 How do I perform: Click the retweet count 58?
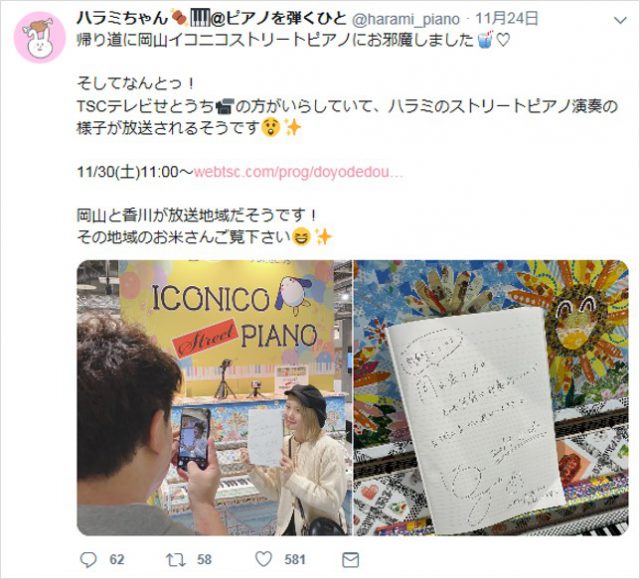204,559
